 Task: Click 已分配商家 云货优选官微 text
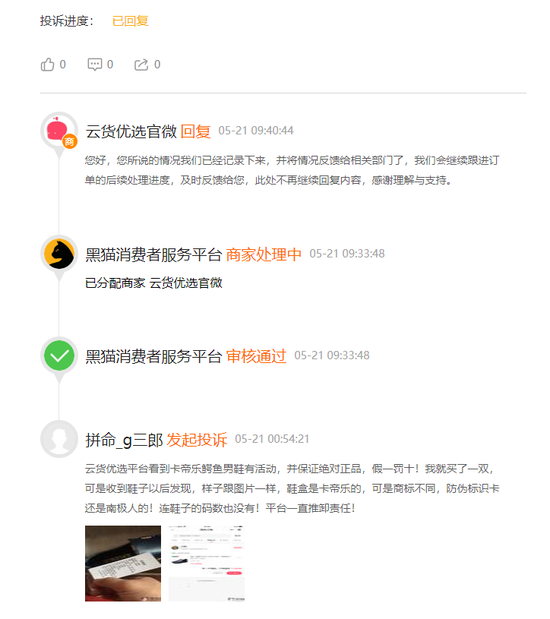(x=154, y=283)
